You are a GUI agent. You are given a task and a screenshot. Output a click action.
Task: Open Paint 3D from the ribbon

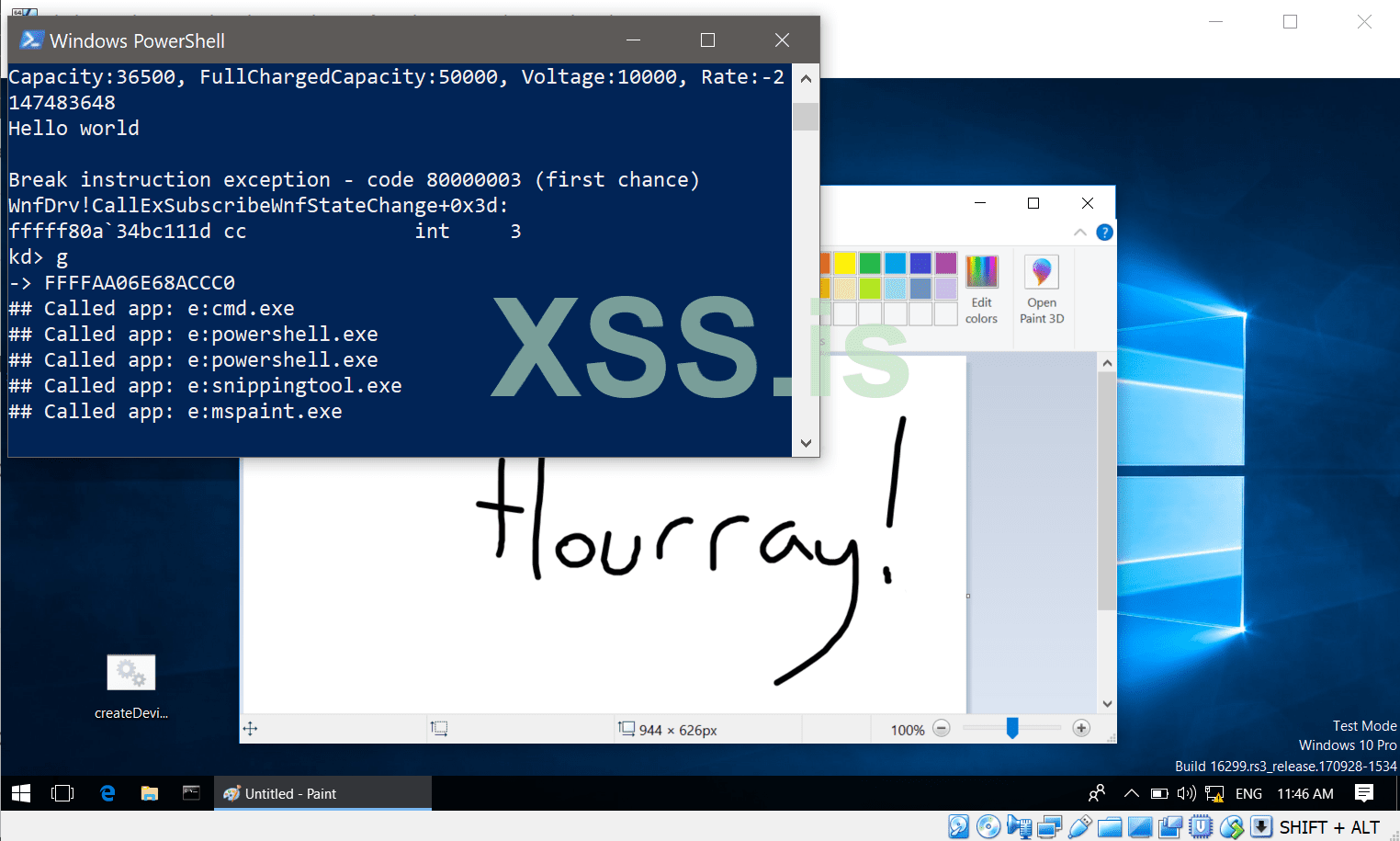click(1042, 290)
